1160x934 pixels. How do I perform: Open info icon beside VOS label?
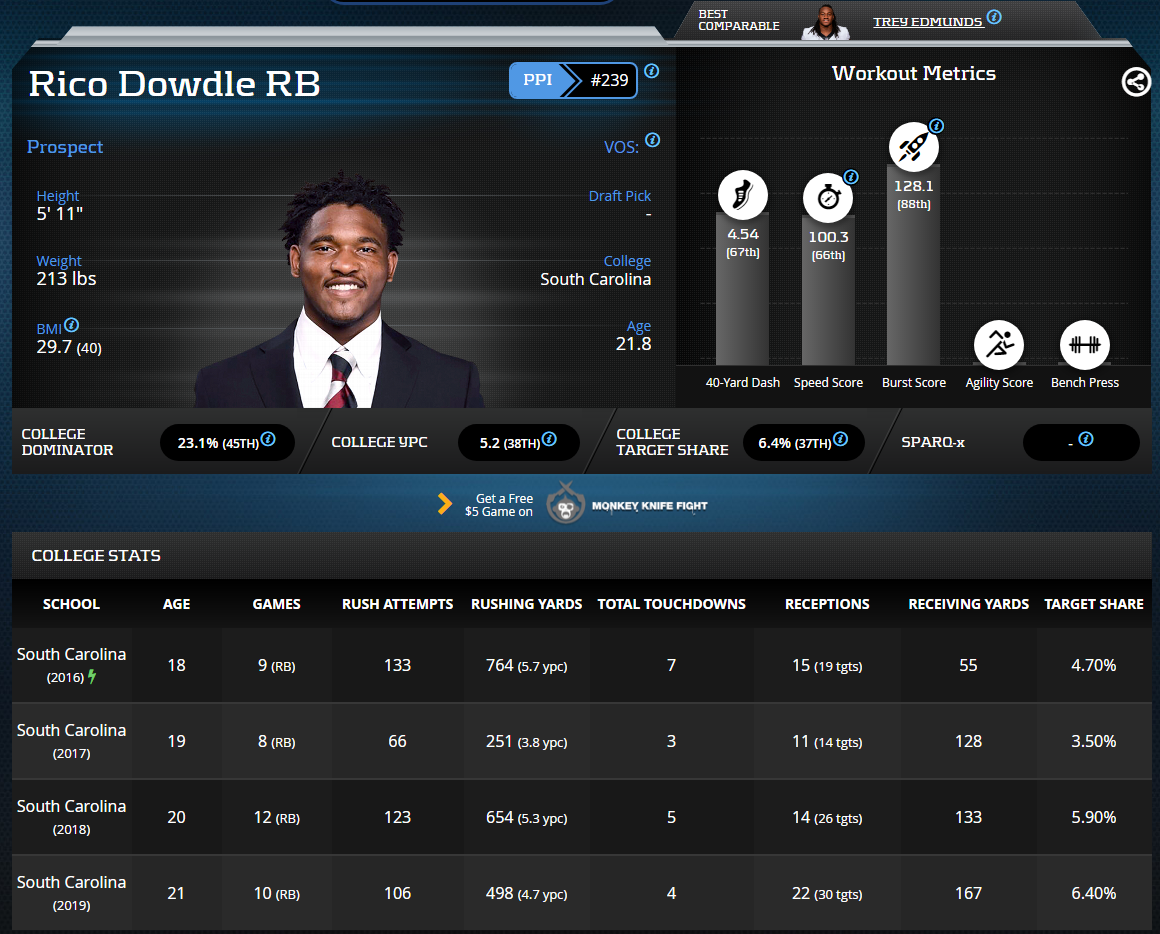pos(652,140)
